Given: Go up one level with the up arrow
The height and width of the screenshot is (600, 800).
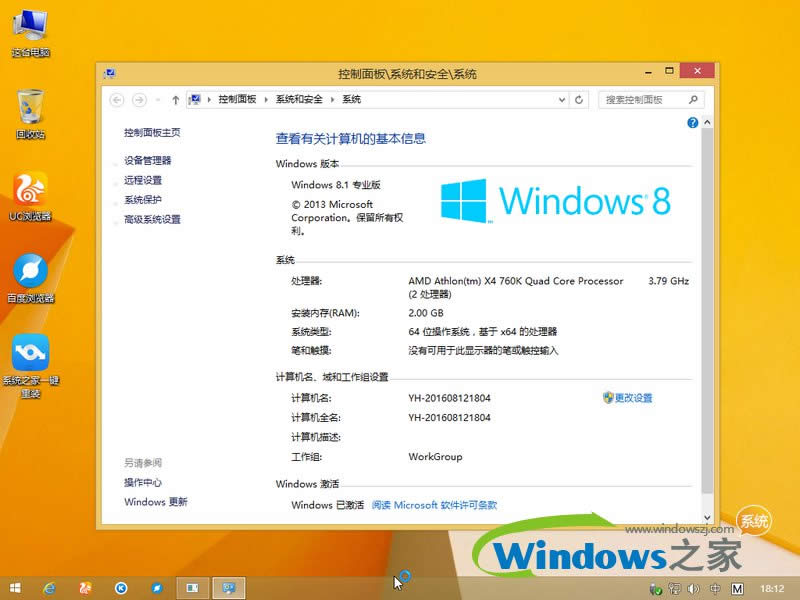Looking at the screenshot, I should 176,100.
